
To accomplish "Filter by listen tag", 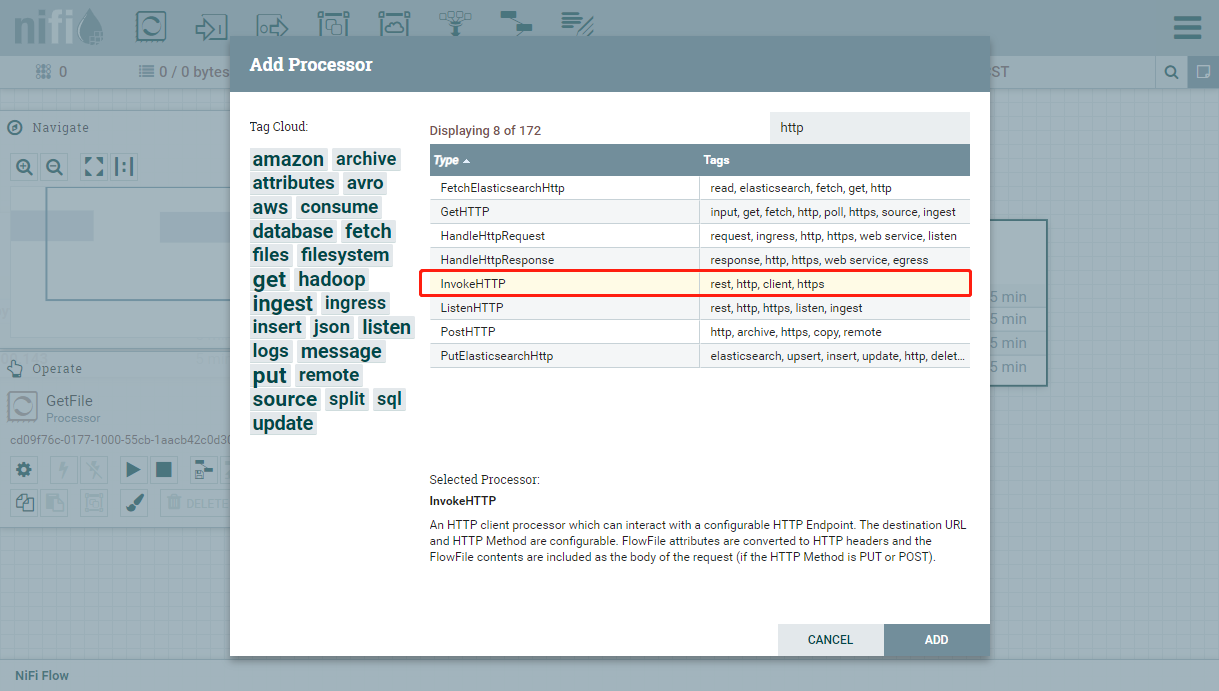I will click(386, 327).
